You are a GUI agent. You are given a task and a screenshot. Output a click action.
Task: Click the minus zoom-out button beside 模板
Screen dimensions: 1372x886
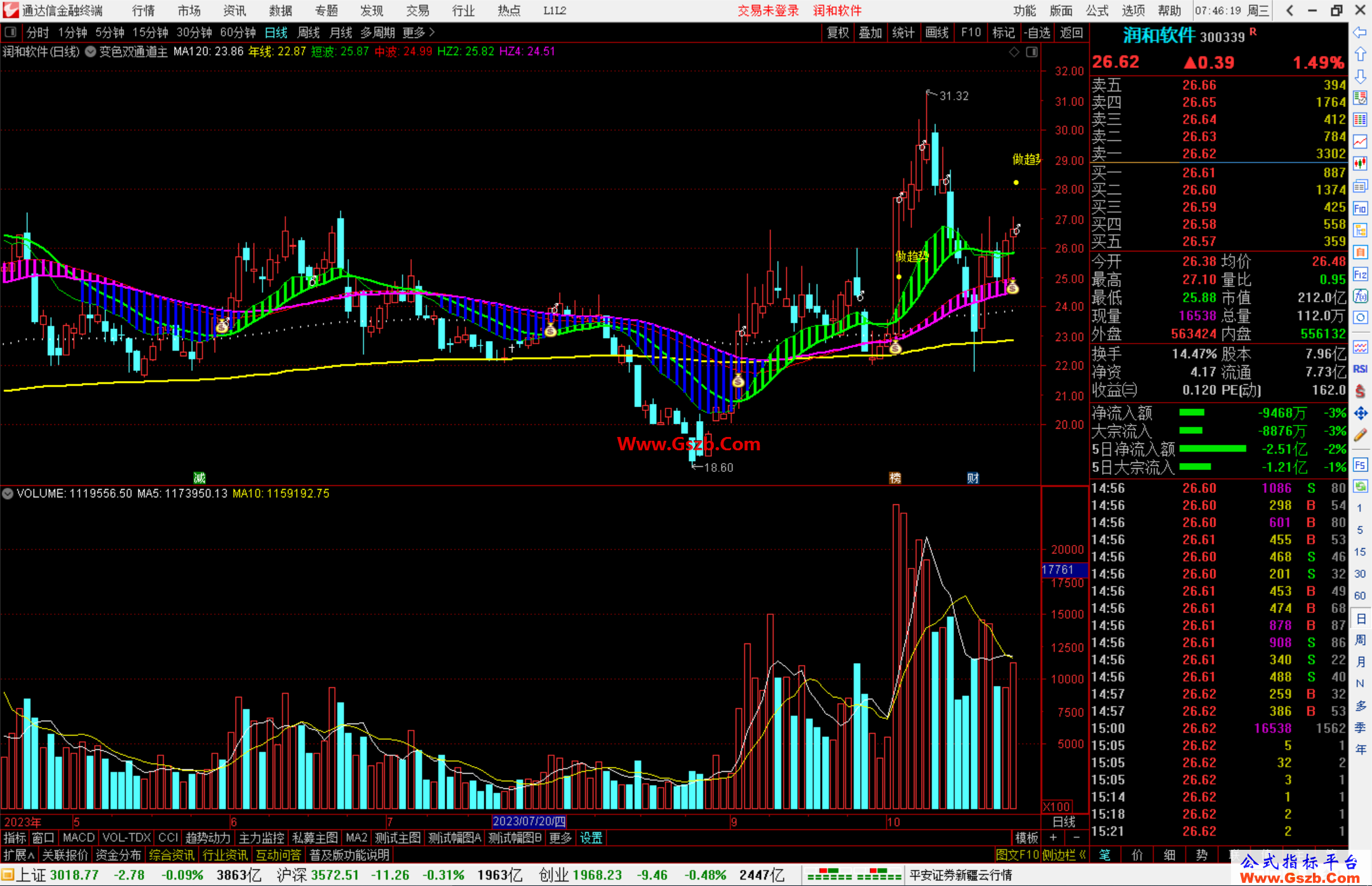pos(1077,838)
